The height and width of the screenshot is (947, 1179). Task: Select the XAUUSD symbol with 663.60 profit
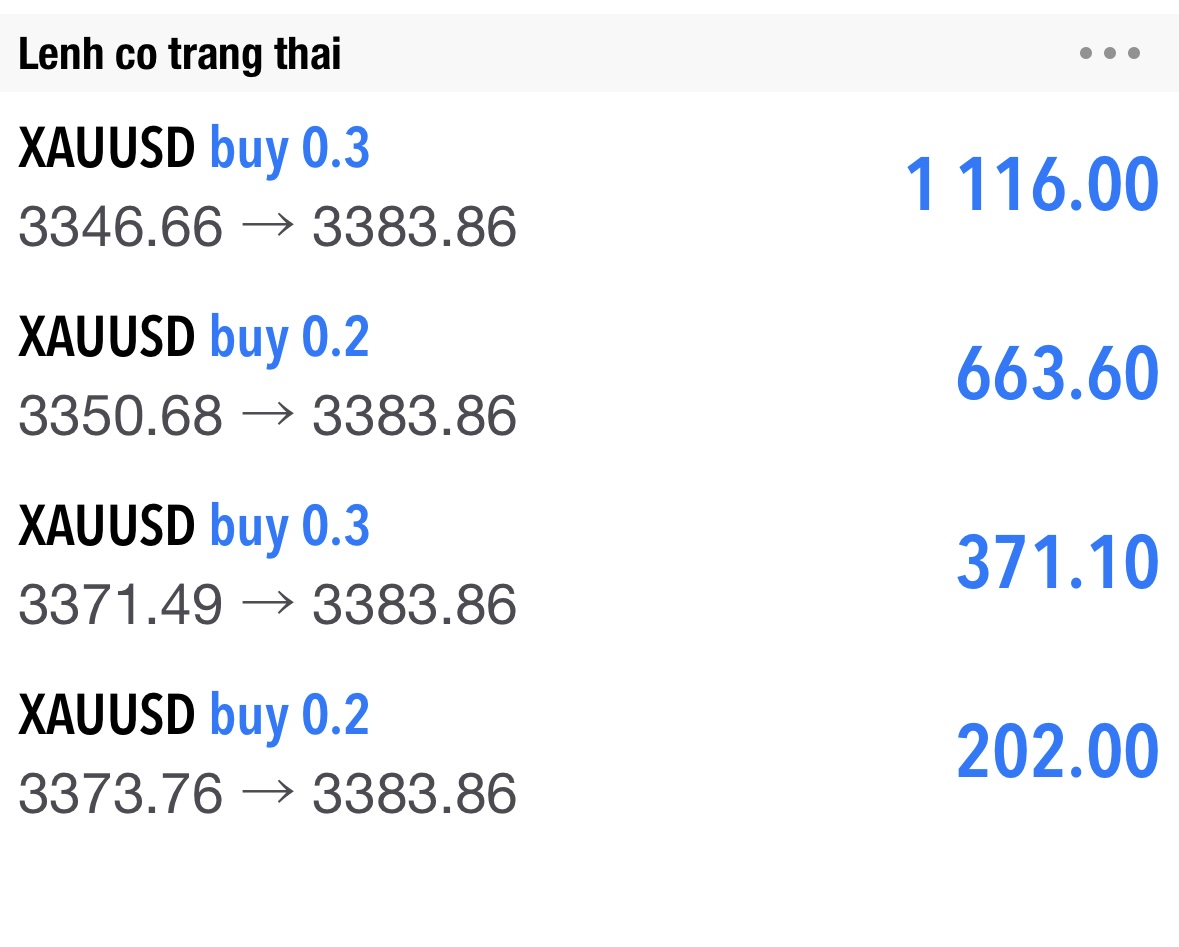(x=106, y=338)
